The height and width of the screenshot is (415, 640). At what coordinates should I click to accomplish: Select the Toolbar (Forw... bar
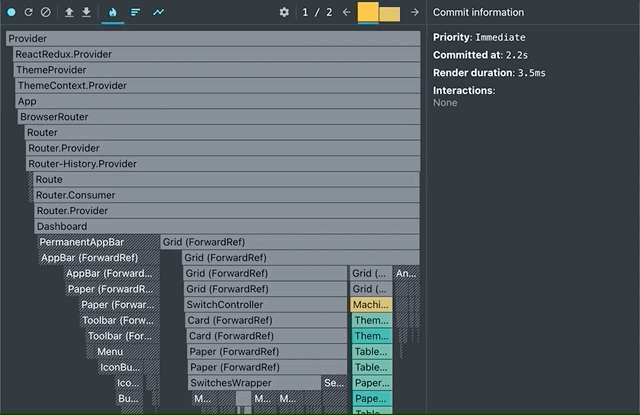tap(120, 320)
